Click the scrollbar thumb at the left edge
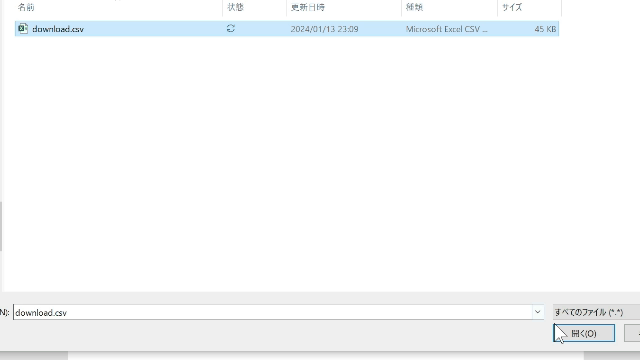Viewport: 640px width, 360px height. [1, 226]
